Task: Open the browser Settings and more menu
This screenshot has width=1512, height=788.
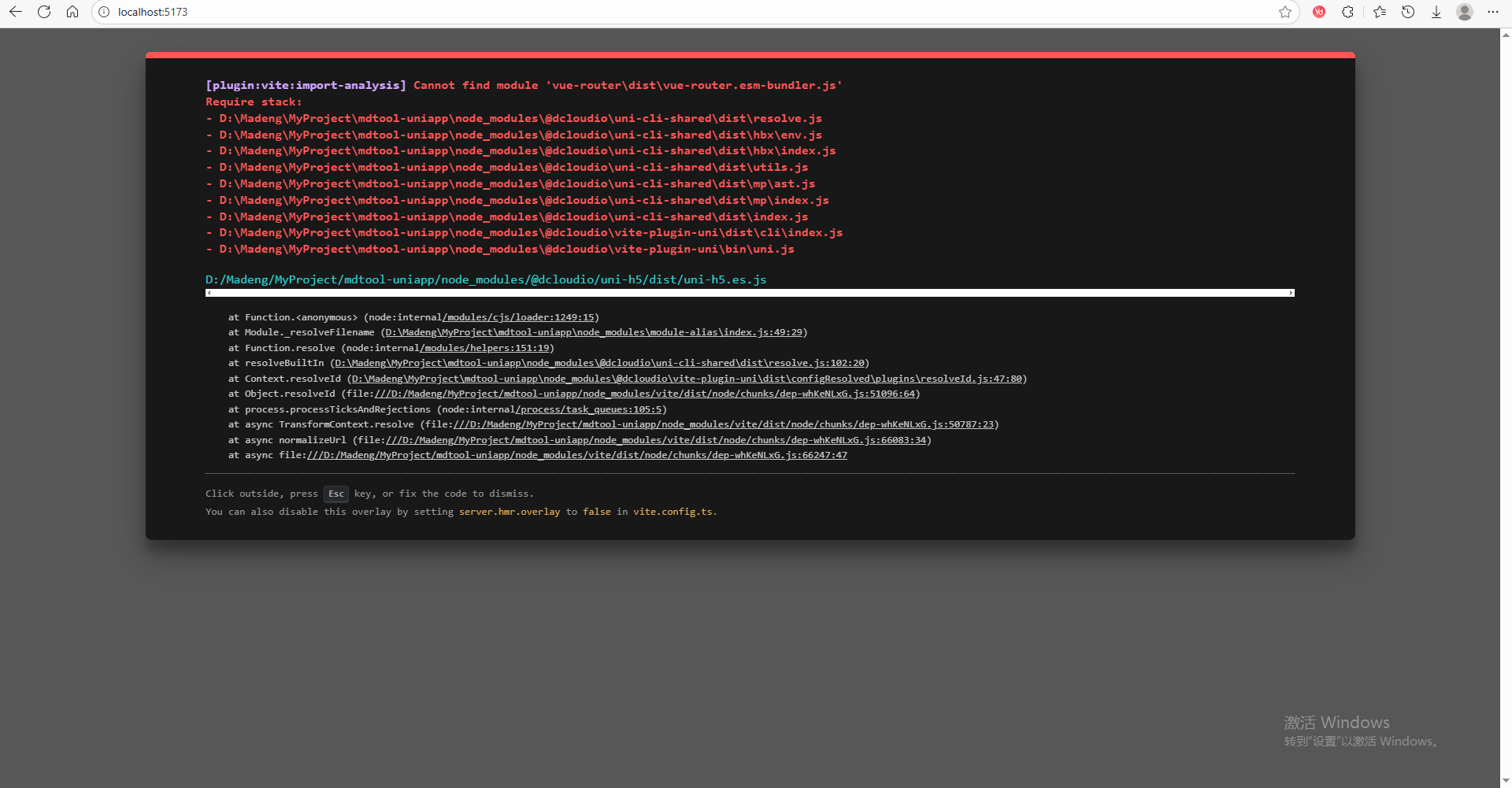Action: pos(1493,12)
